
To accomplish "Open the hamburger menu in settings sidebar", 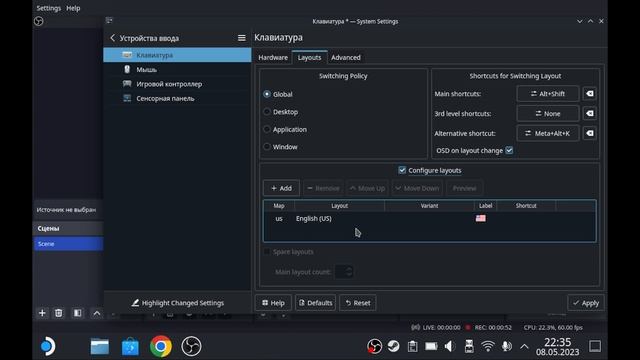I will (x=242, y=38).
